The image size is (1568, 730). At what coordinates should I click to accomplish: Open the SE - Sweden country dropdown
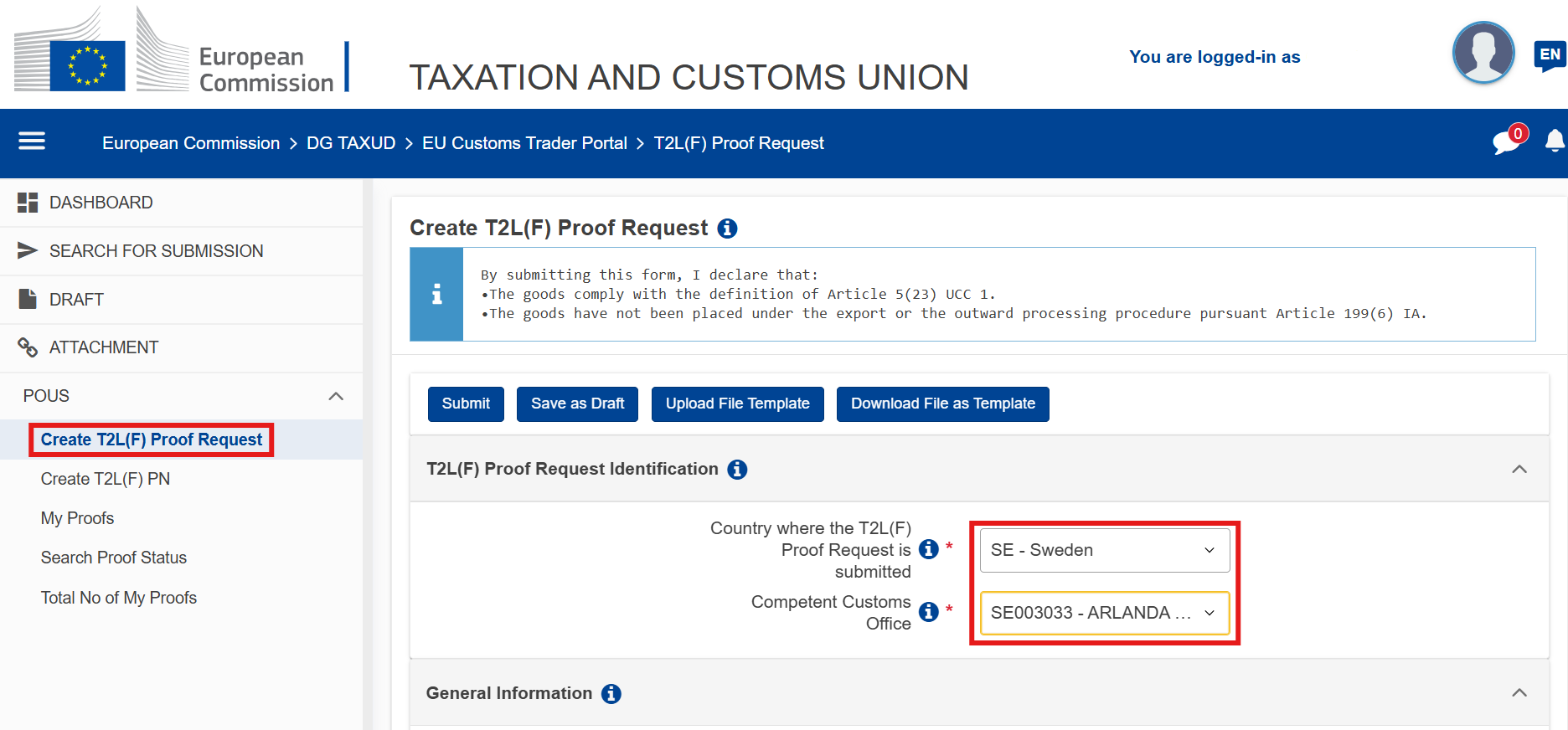pyautogui.click(x=1105, y=550)
